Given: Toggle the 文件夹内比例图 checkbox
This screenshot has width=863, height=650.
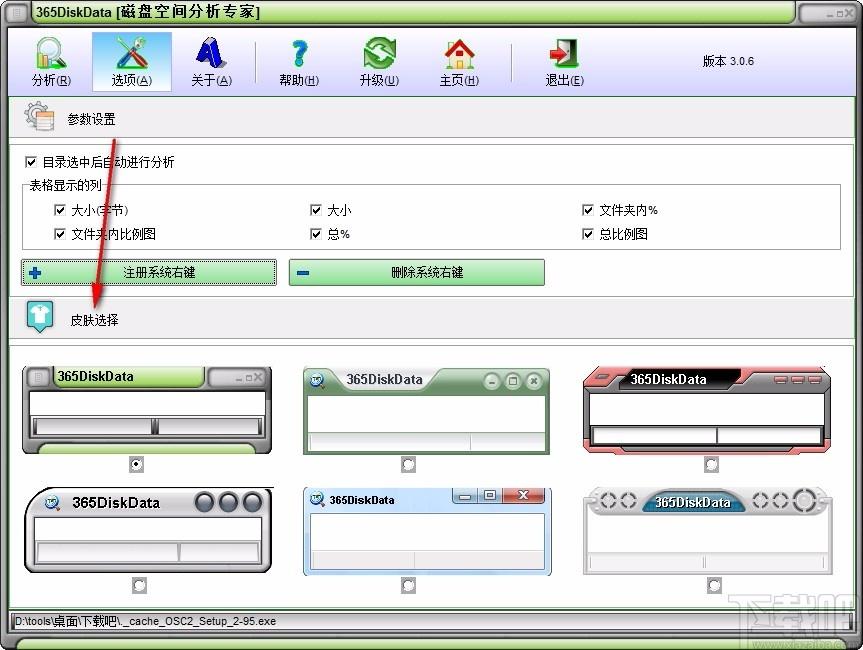Looking at the screenshot, I should coord(60,234).
